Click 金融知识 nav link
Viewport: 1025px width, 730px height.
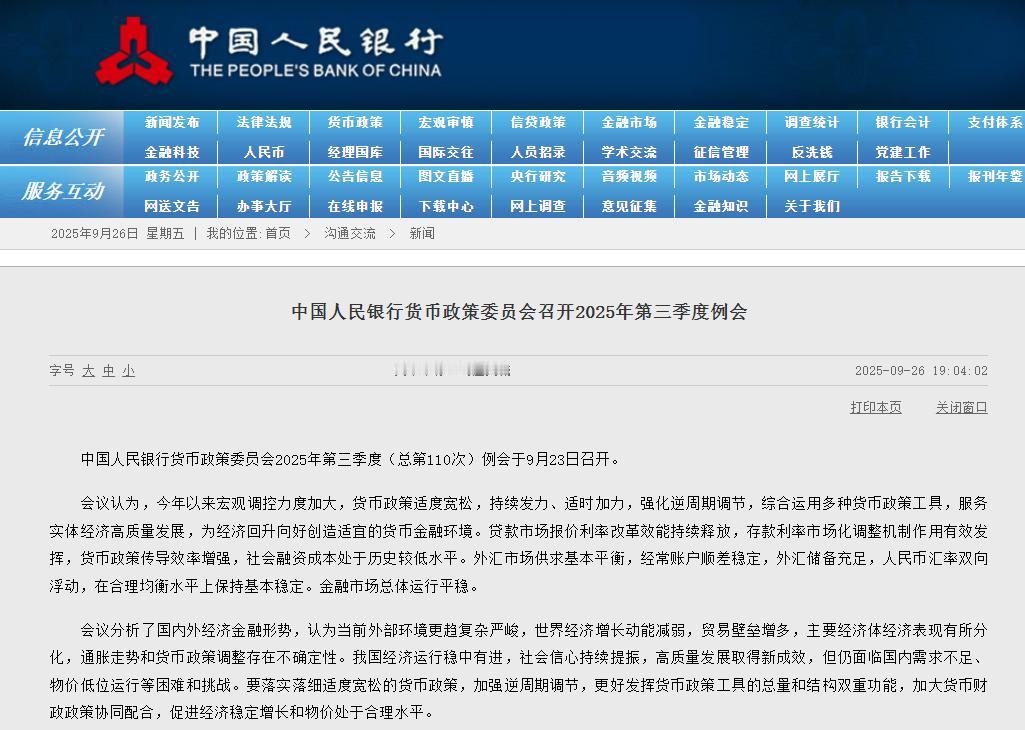[x=721, y=207]
